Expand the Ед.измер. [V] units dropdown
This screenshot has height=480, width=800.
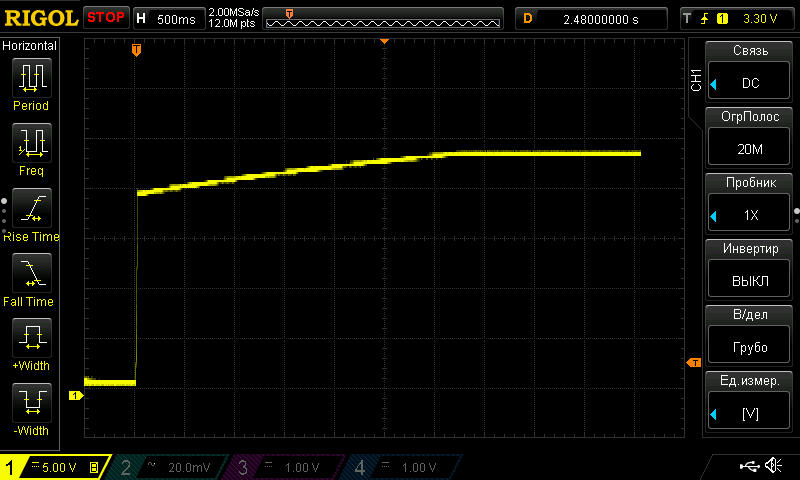750,401
